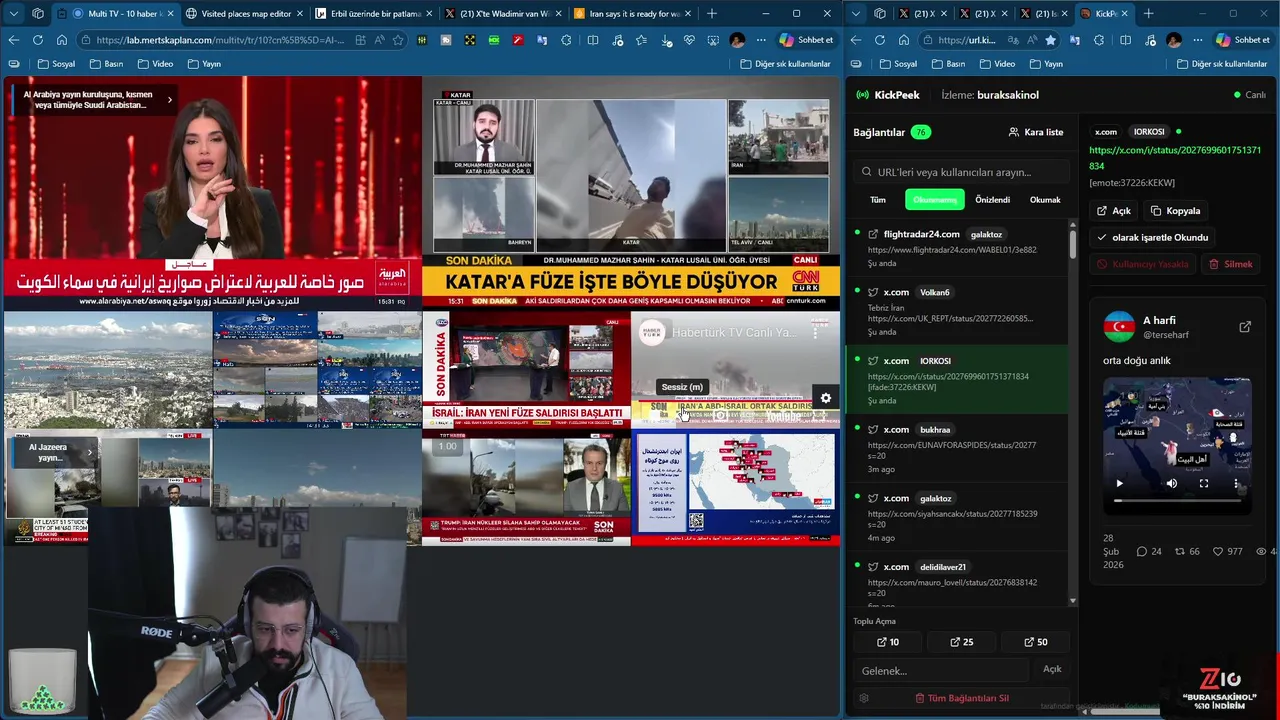Click KickPeek logo icon
The height and width of the screenshot is (720, 1280).
click(863, 95)
